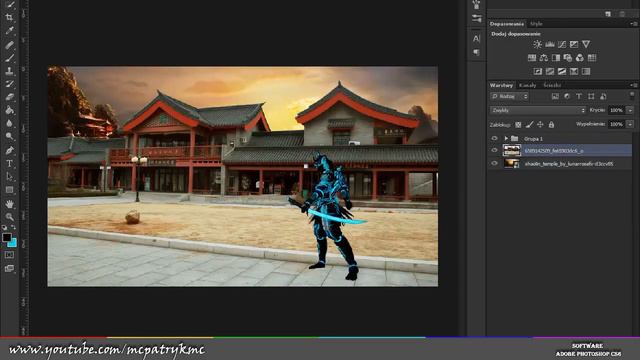Filter layers by type layers
The width and height of the screenshot is (640, 360).
coord(579,96)
